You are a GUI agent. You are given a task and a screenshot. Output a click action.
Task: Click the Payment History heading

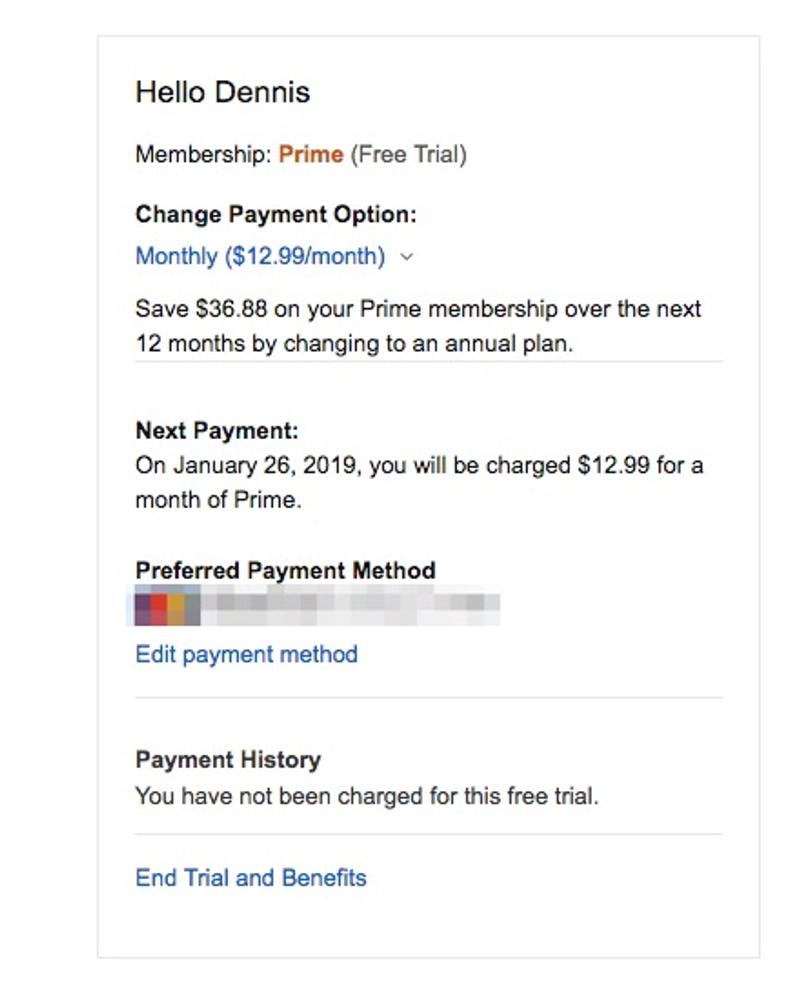[228, 760]
